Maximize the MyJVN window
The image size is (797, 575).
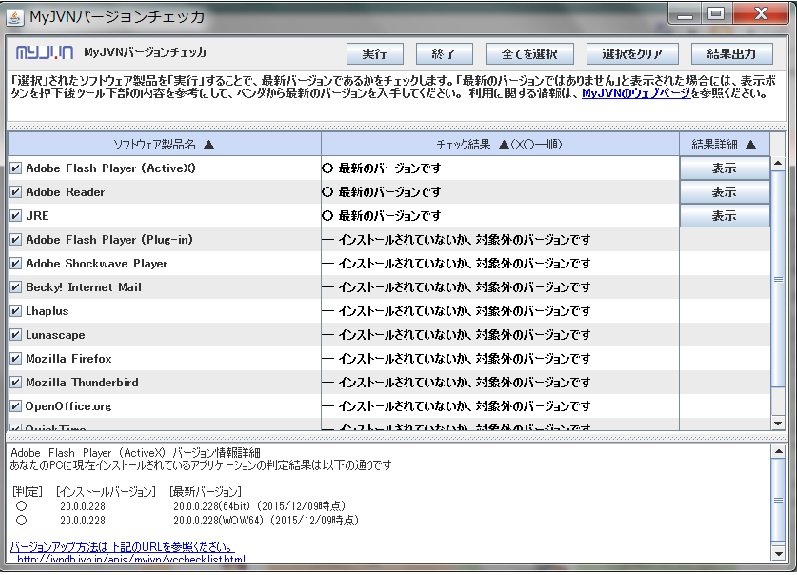pyautogui.click(x=716, y=14)
